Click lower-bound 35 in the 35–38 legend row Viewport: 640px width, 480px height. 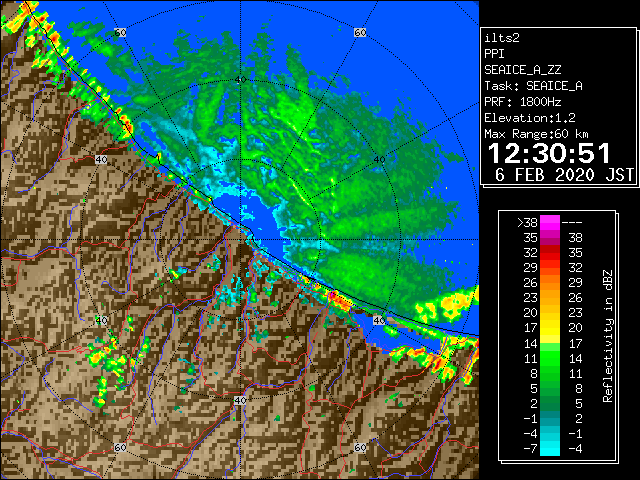[531, 238]
